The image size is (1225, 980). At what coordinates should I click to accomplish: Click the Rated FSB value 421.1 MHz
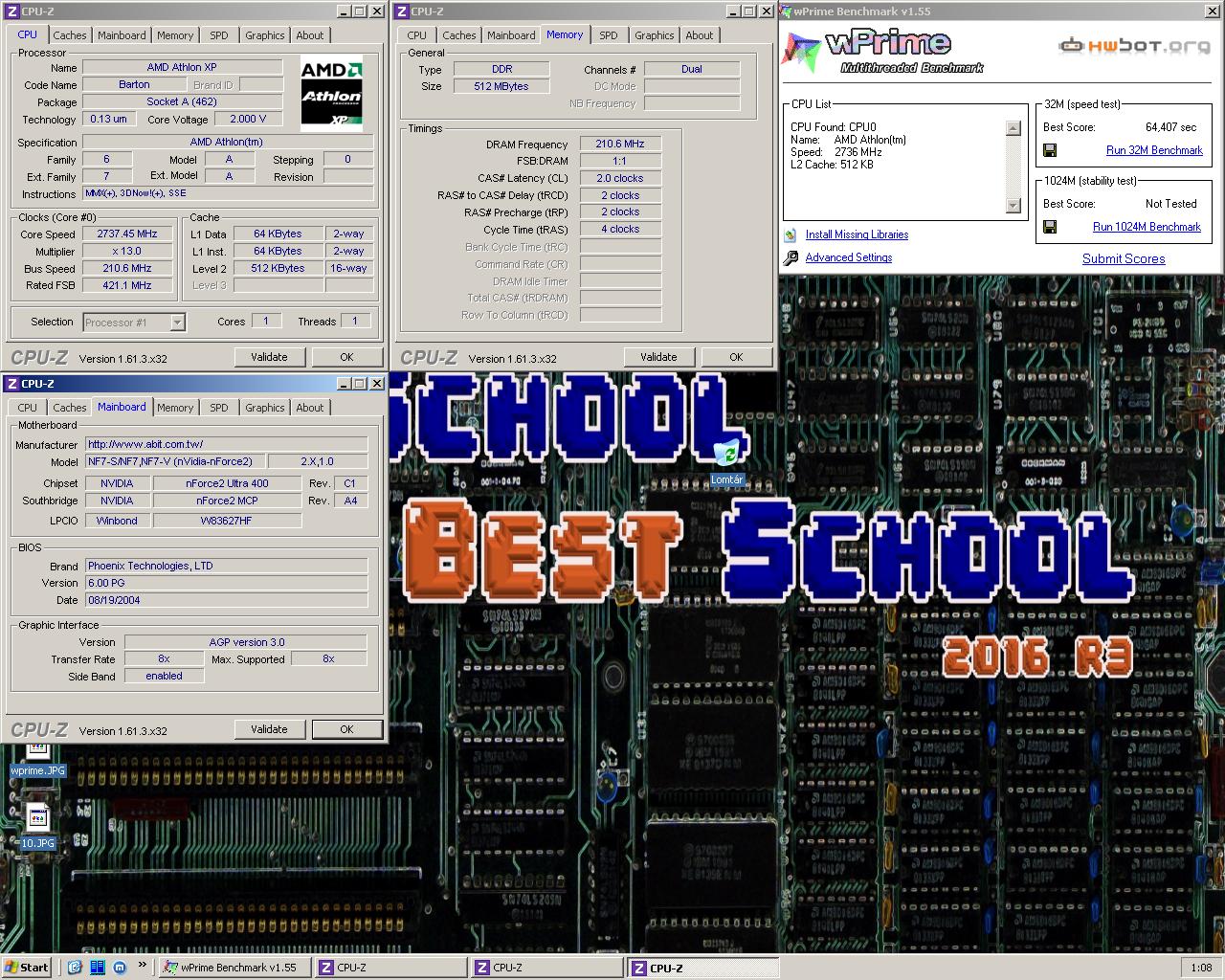(127, 285)
